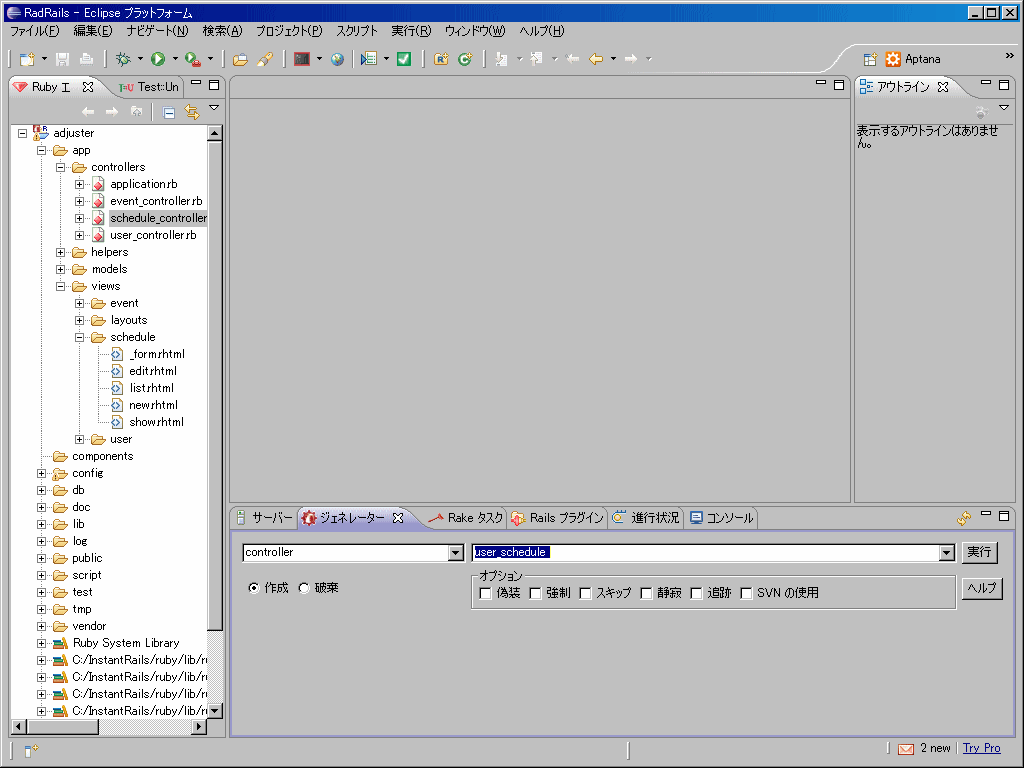
Task: Open the web browser icon in toolbar
Action: click(335, 59)
